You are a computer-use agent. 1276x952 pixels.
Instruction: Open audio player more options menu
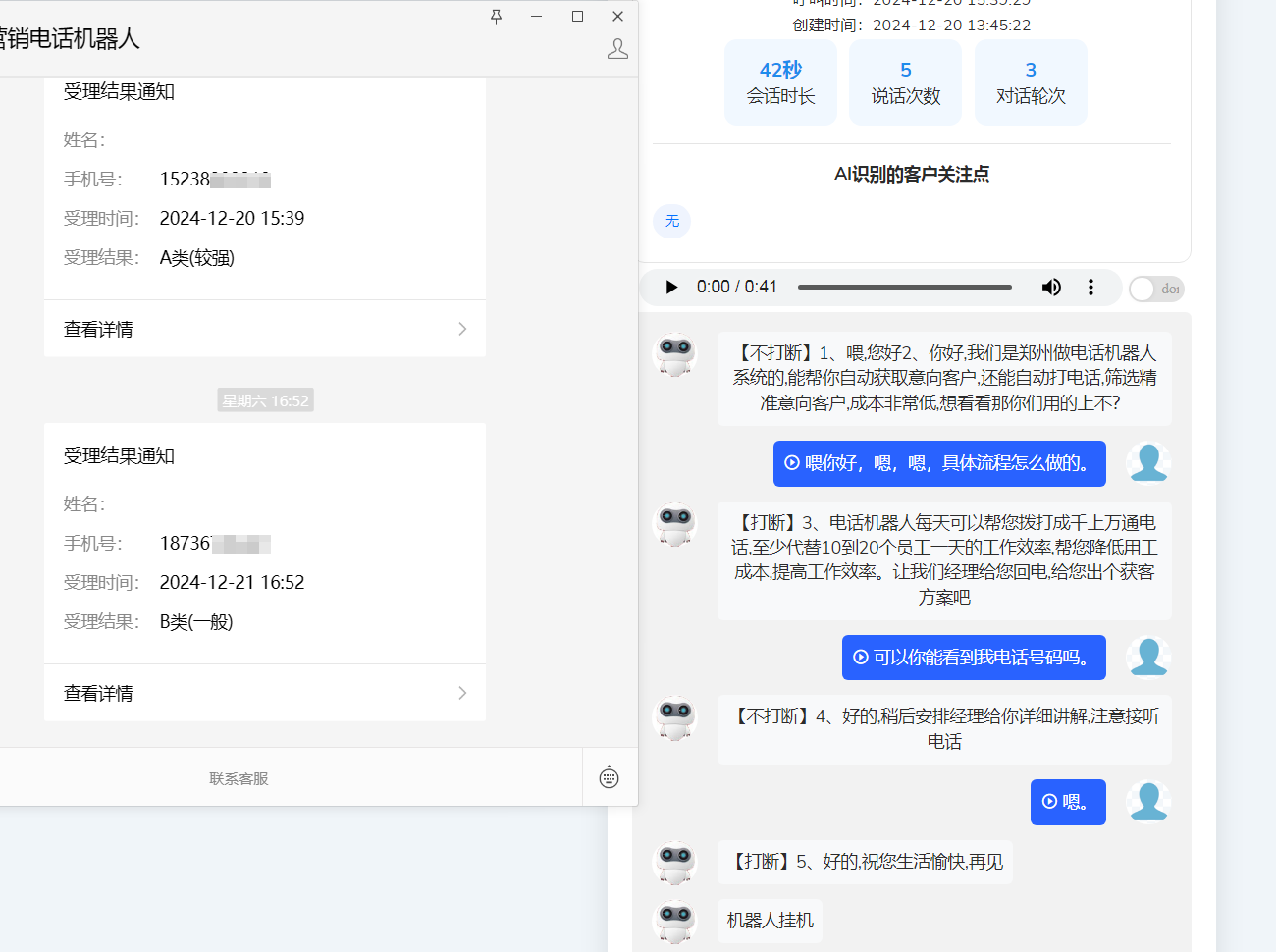[x=1090, y=288]
